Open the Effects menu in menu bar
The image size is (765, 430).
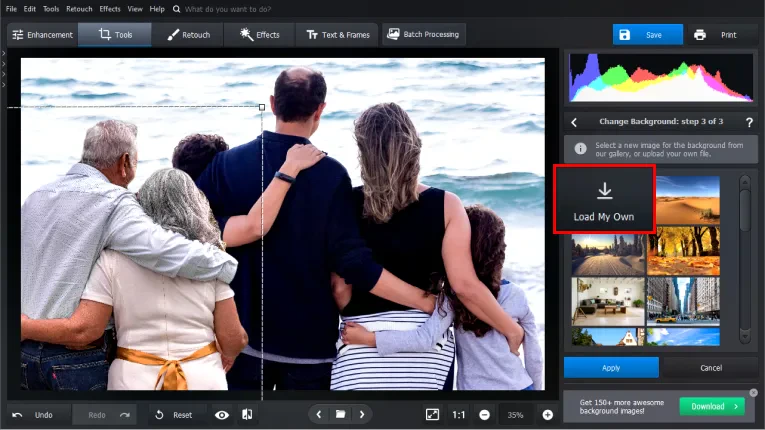tap(110, 9)
